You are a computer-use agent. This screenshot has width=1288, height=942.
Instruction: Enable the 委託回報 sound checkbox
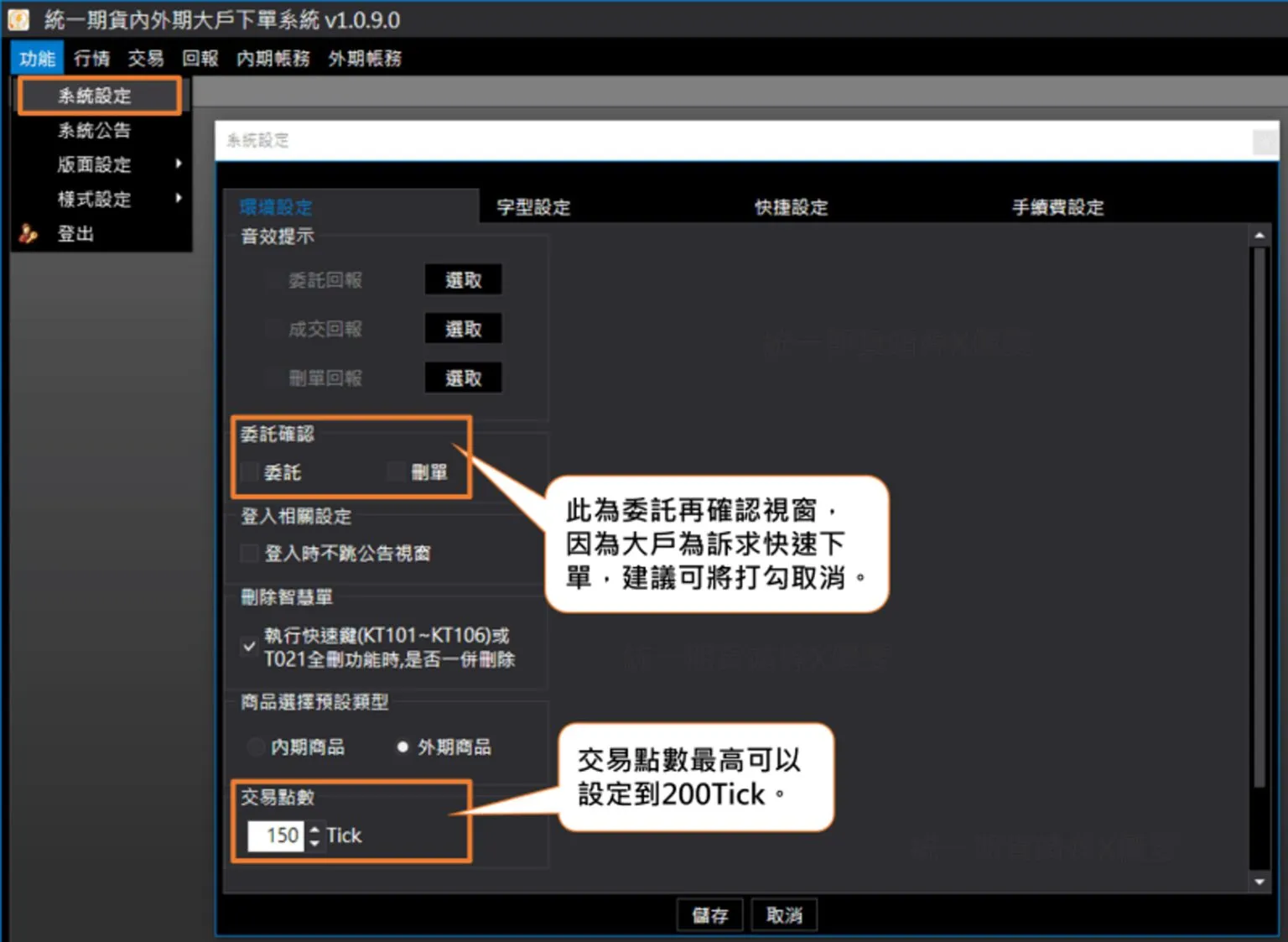(273, 280)
